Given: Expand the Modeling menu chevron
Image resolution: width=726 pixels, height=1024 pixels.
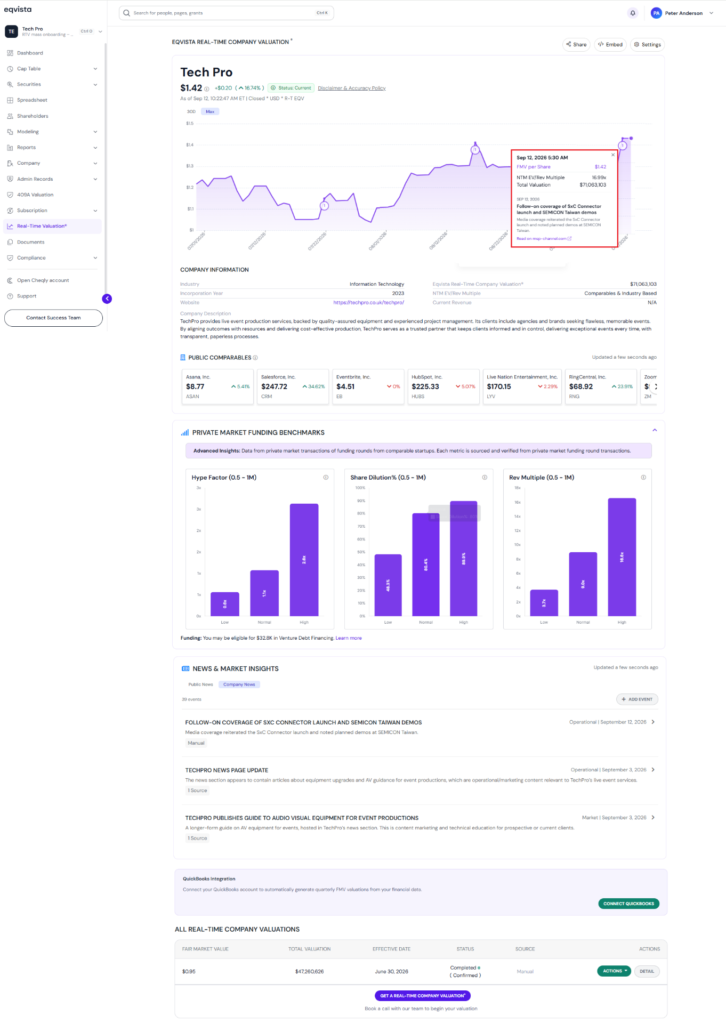Looking at the screenshot, I should [95, 132].
